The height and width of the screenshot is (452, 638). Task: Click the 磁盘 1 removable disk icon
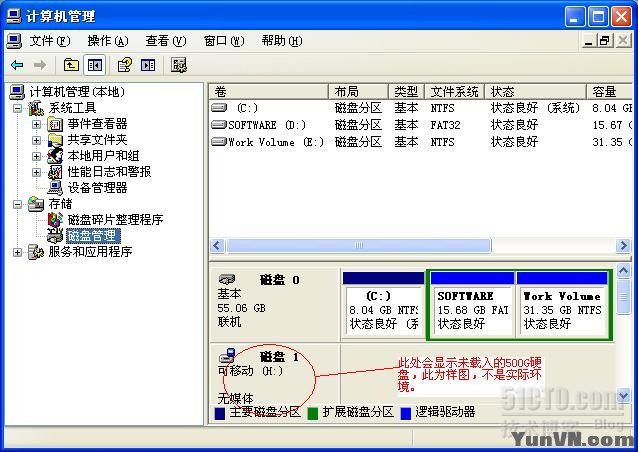227,356
